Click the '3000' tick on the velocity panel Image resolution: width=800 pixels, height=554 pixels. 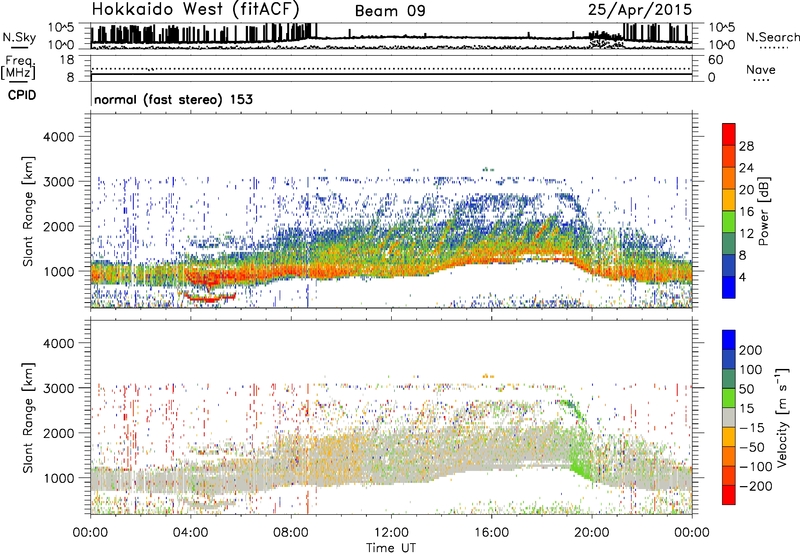pyautogui.click(x=59, y=388)
